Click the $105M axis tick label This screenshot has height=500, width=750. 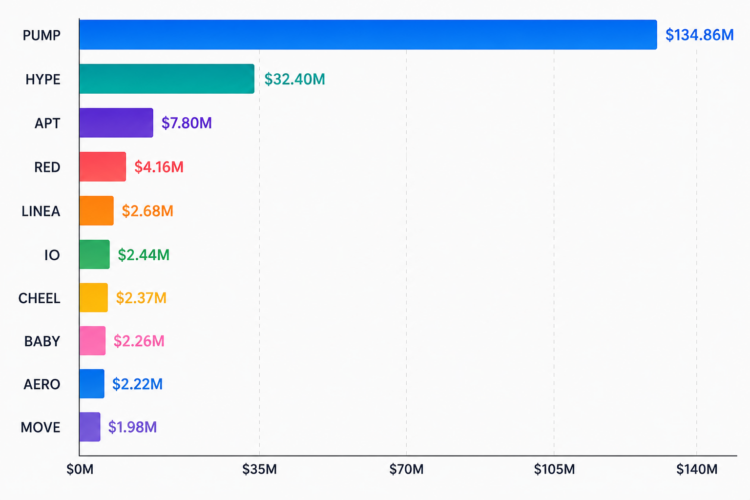pos(554,469)
